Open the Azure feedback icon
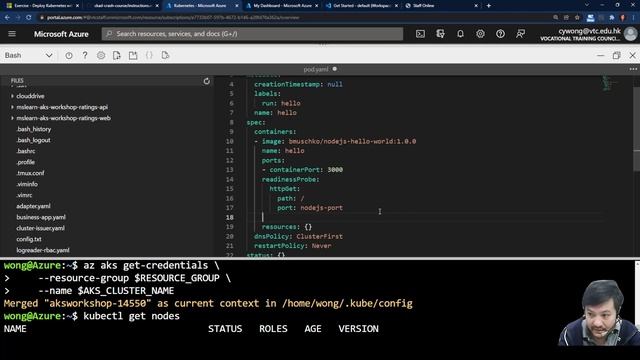Image resolution: width=640 pixels, height=360 pixels. [520, 34]
